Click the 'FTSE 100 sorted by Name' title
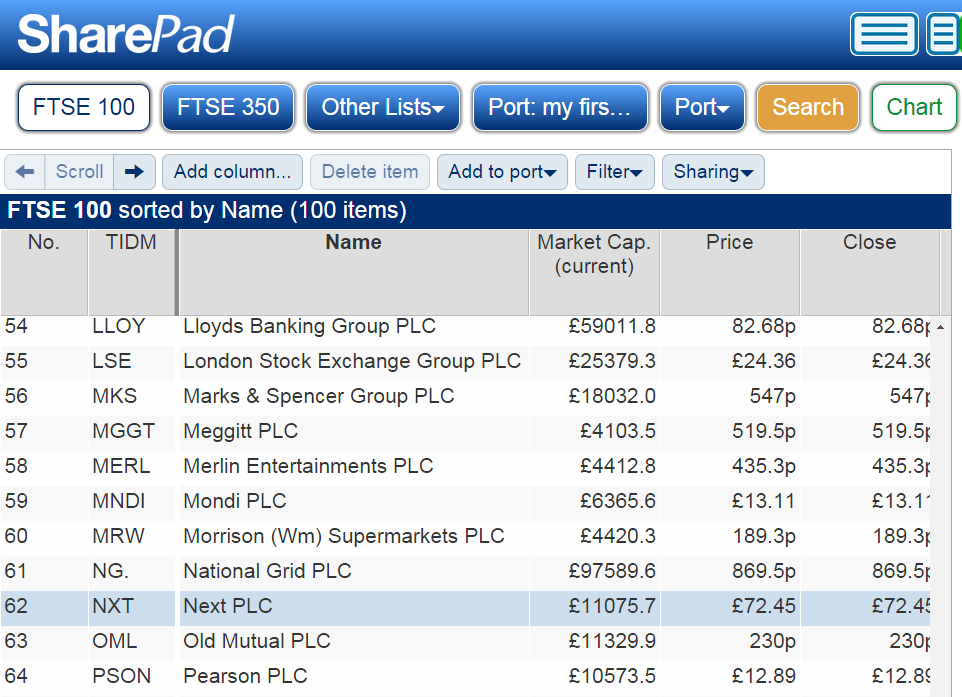 207,210
